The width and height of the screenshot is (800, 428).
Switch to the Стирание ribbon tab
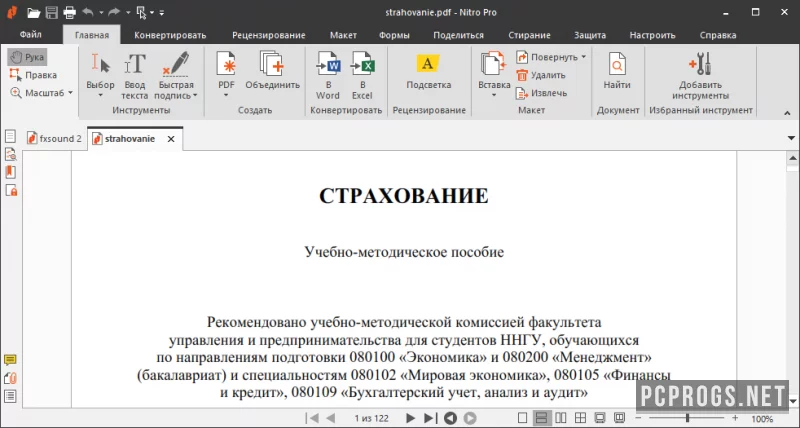[x=529, y=35]
